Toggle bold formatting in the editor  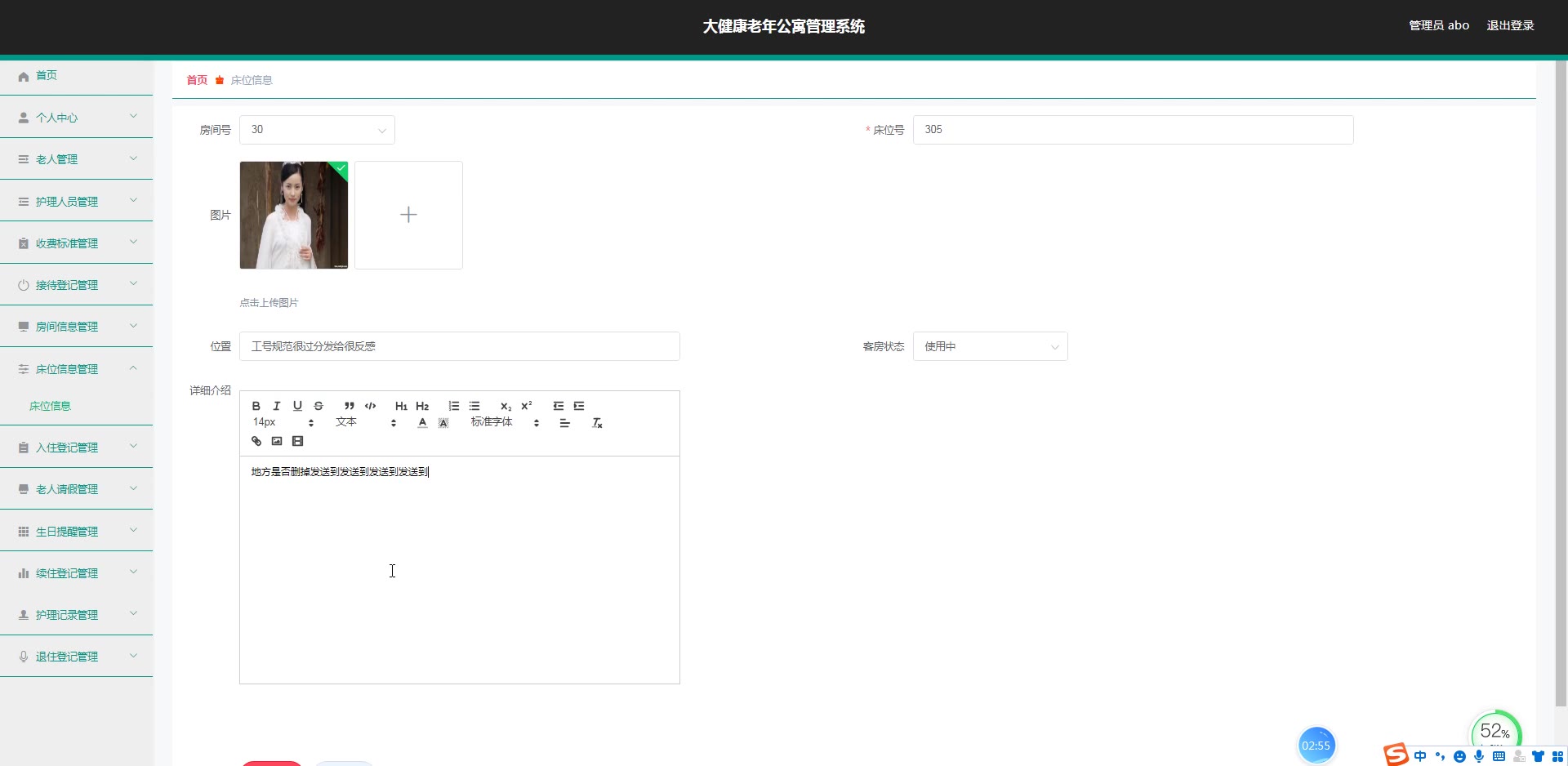pos(256,406)
